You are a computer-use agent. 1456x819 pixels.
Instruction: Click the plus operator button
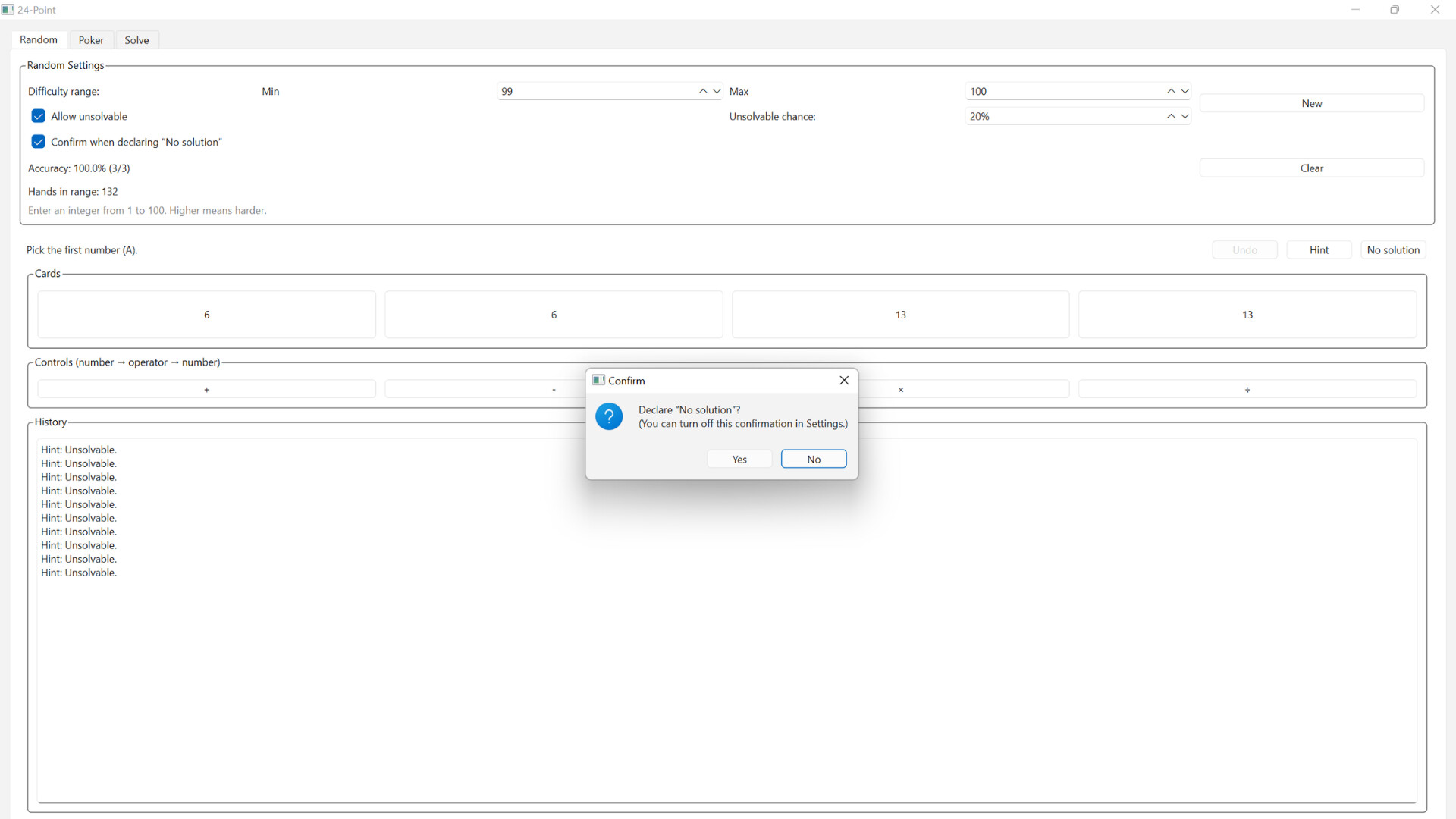tap(206, 390)
